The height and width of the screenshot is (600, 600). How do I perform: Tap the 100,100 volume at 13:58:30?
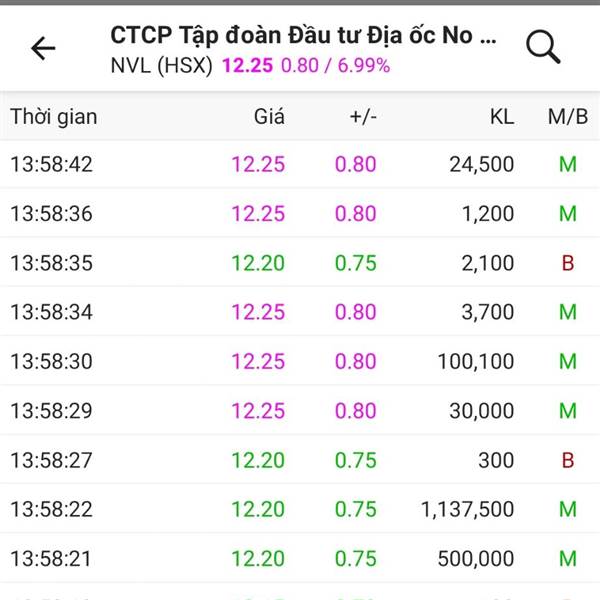[x=476, y=361]
